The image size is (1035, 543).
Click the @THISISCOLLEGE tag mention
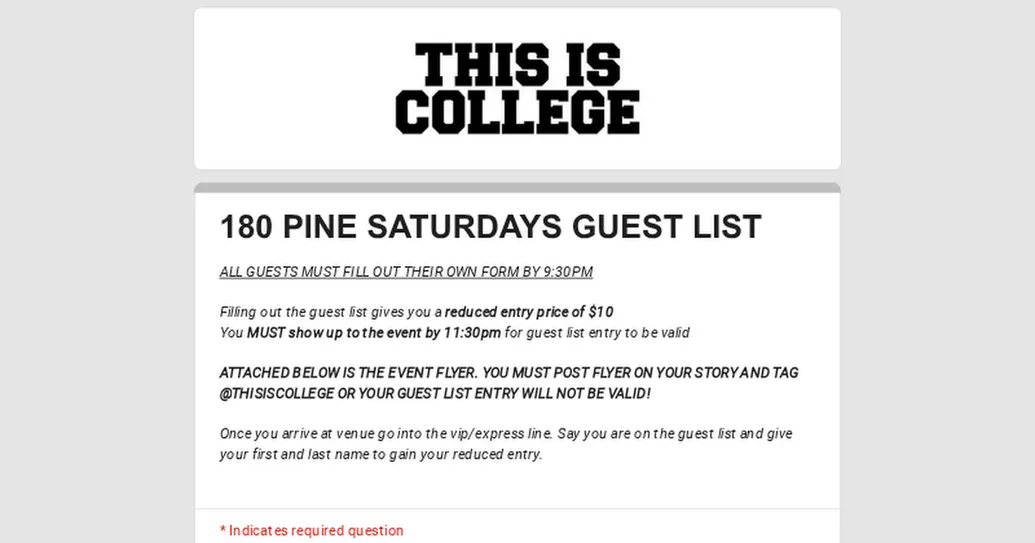click(277, 393)
